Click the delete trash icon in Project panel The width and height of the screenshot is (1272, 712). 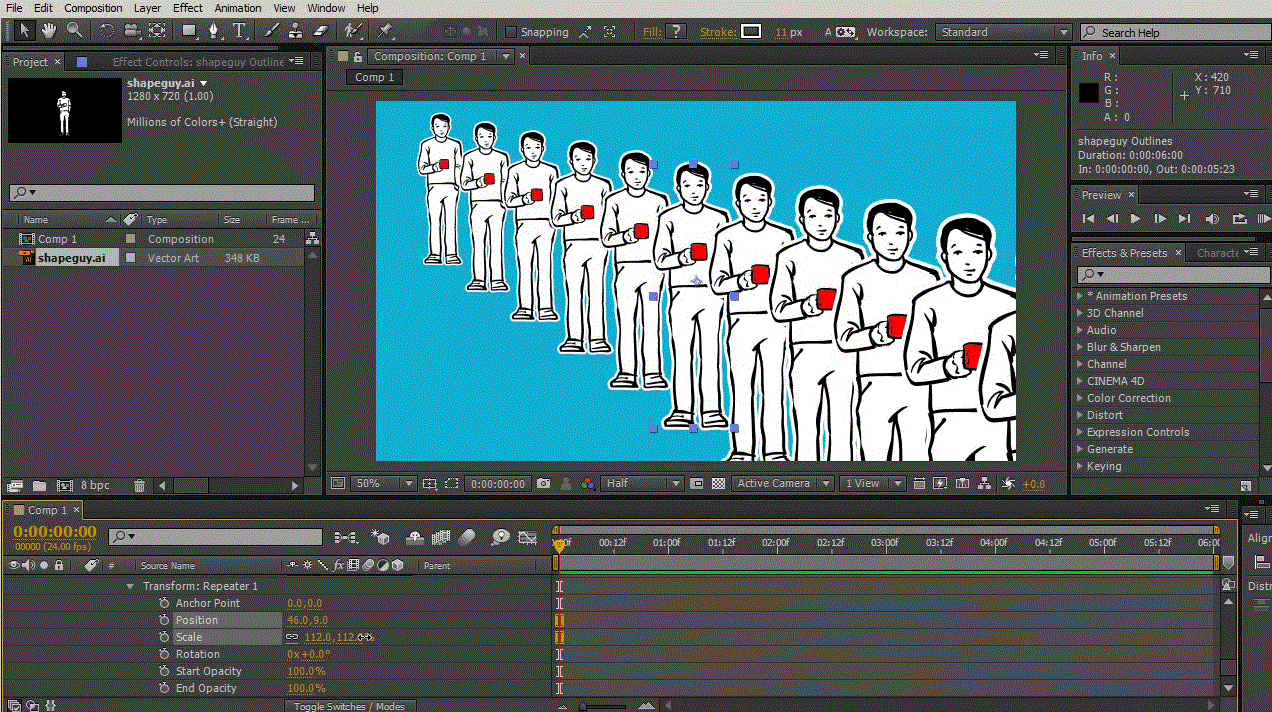140,486
